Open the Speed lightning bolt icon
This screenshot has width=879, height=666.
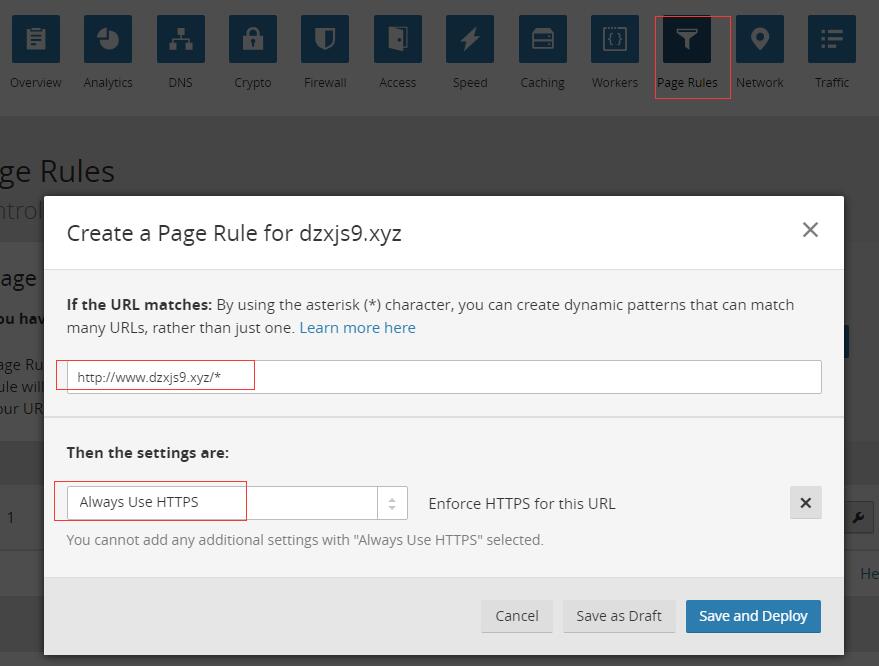click(x=470, y=39)
